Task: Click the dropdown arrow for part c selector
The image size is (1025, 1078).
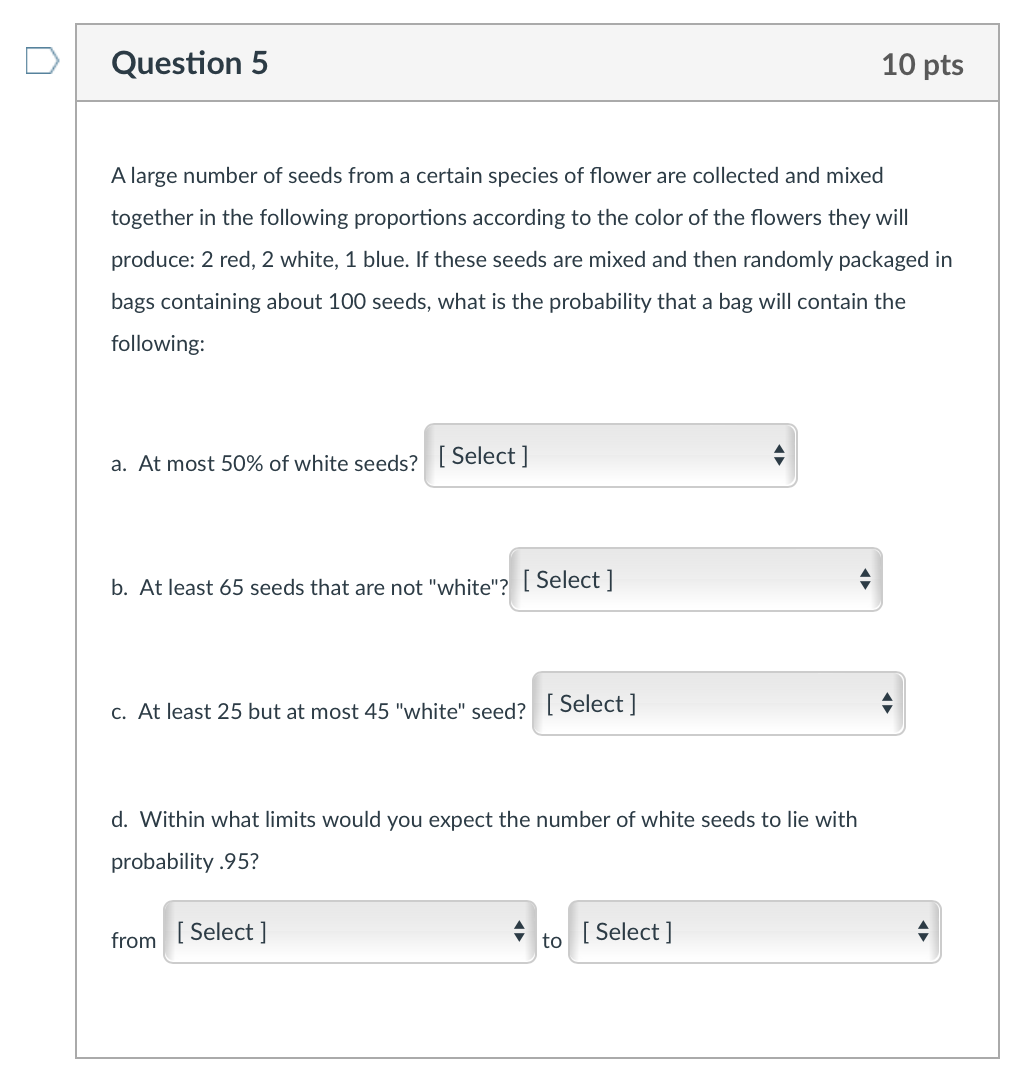Action: pyautogui.click(x=887, y=703)
